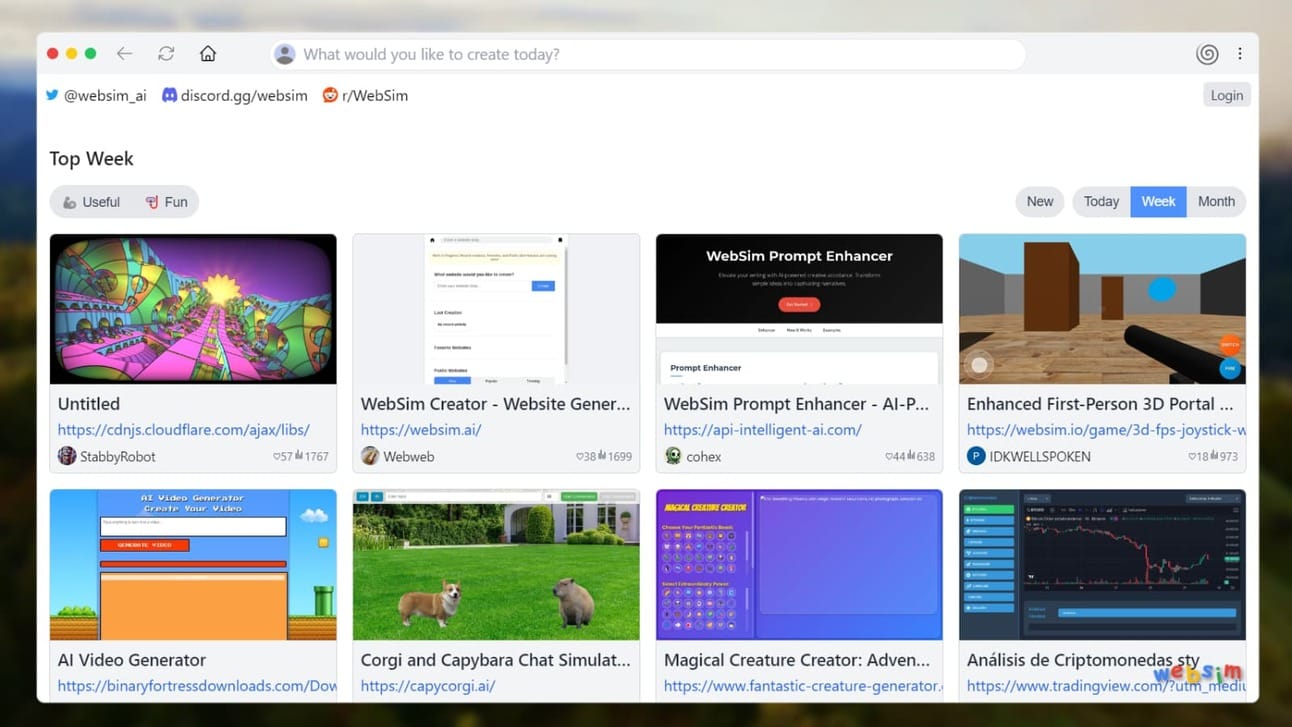Reload the page with the refresh icon

166,54
